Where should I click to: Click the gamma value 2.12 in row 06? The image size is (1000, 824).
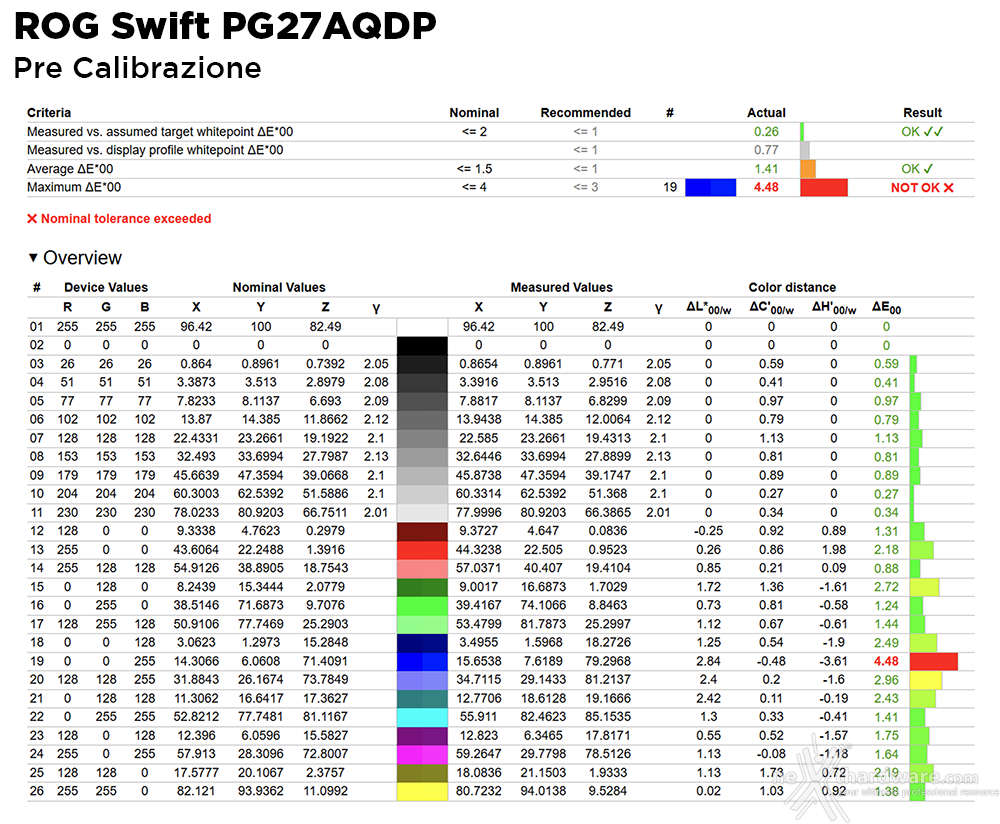point(376,420)
